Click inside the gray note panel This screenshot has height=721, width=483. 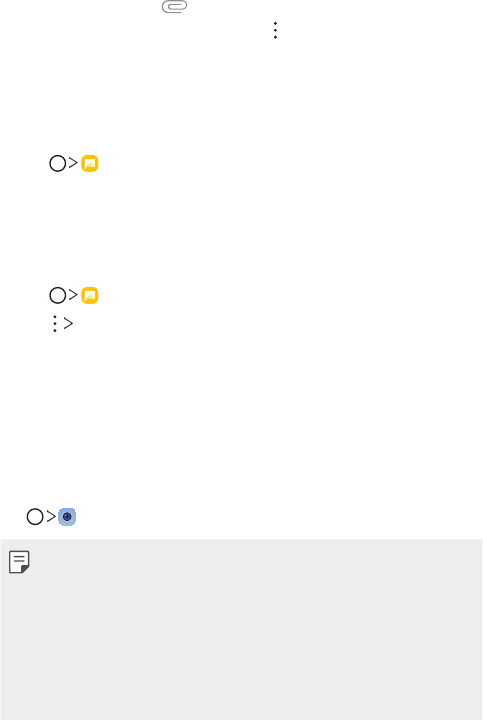[x=242, y=630]
